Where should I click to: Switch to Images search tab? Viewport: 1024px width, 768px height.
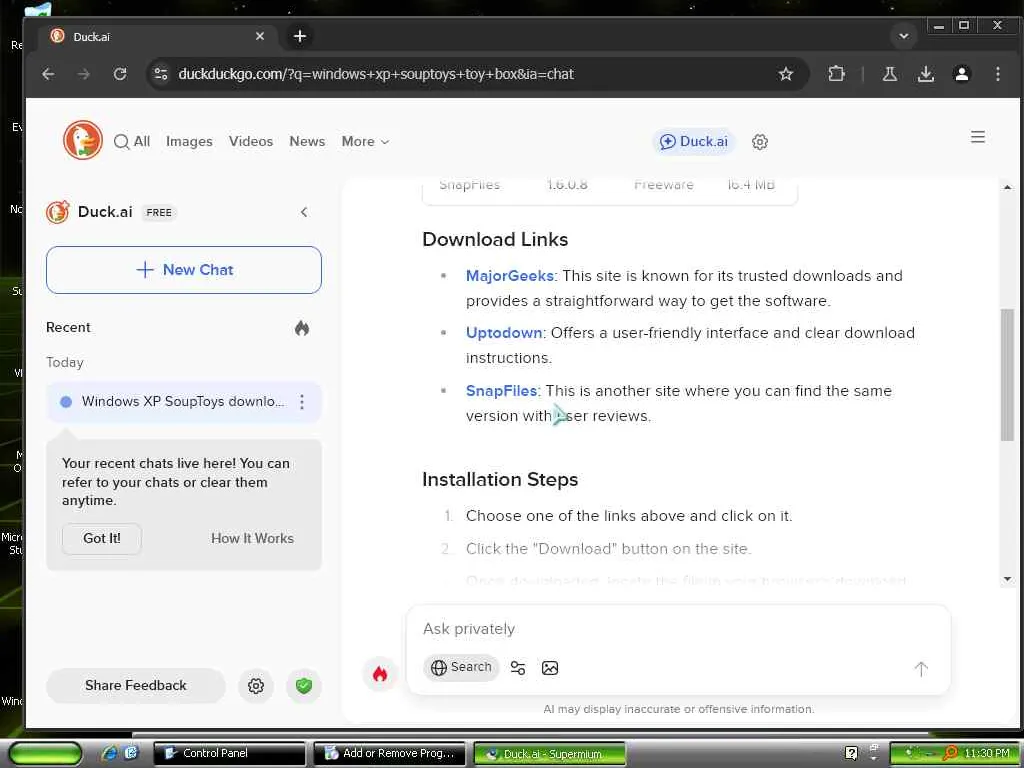click(189, 142)
